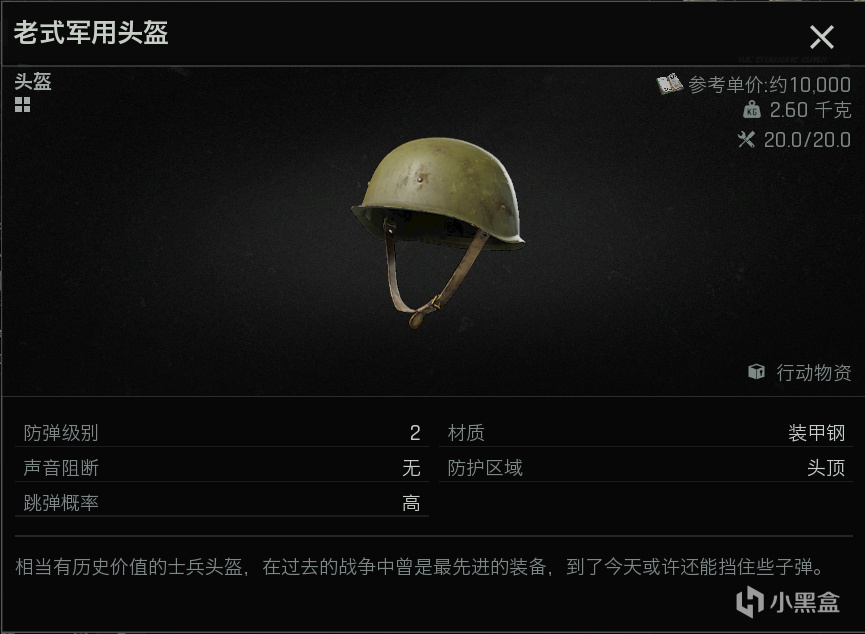Click the helmet 3D preview image
The image size is (865, 634).
pyautogui.click(x=438, y=232)
